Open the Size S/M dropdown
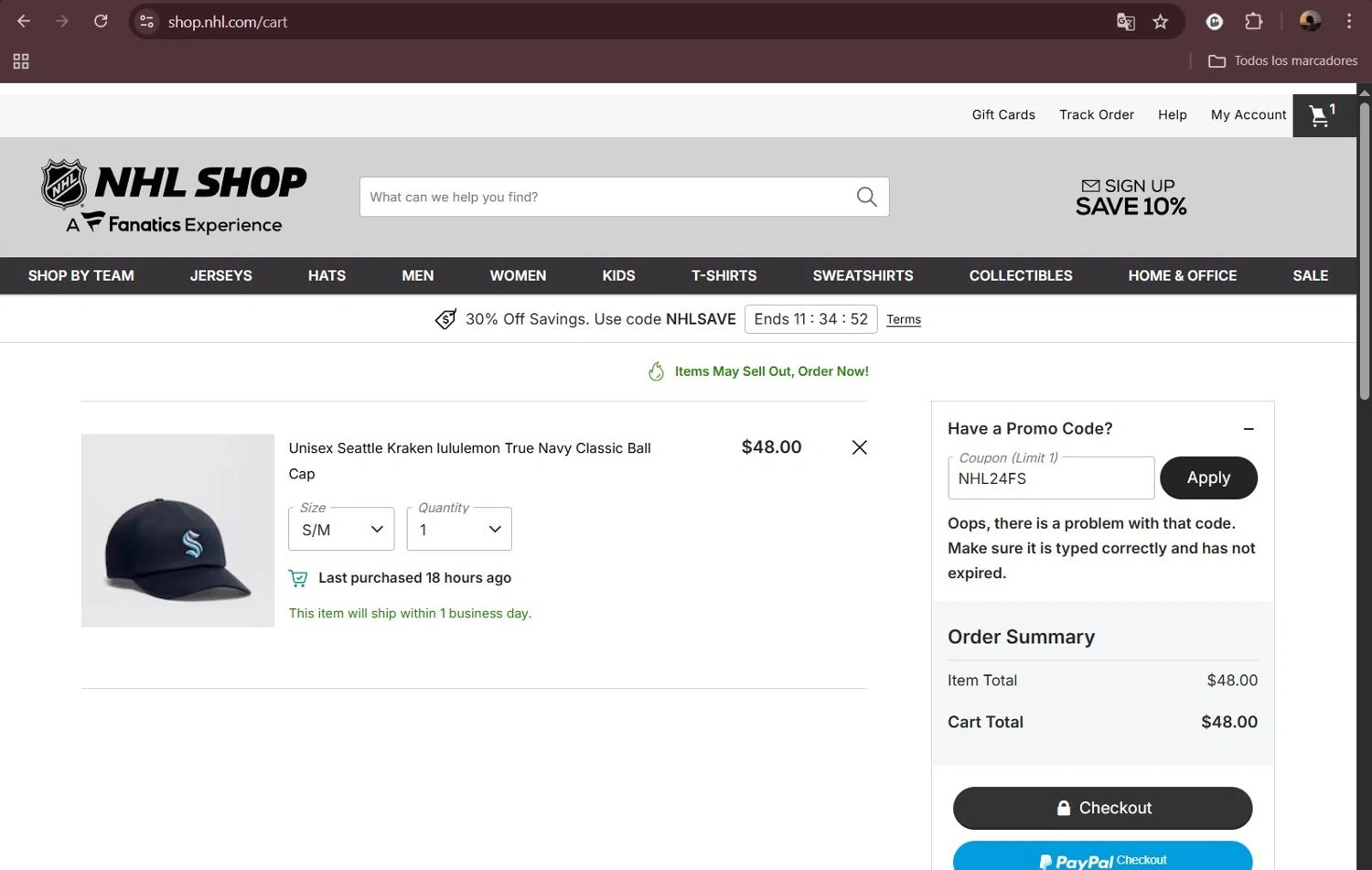 point(341,529)
